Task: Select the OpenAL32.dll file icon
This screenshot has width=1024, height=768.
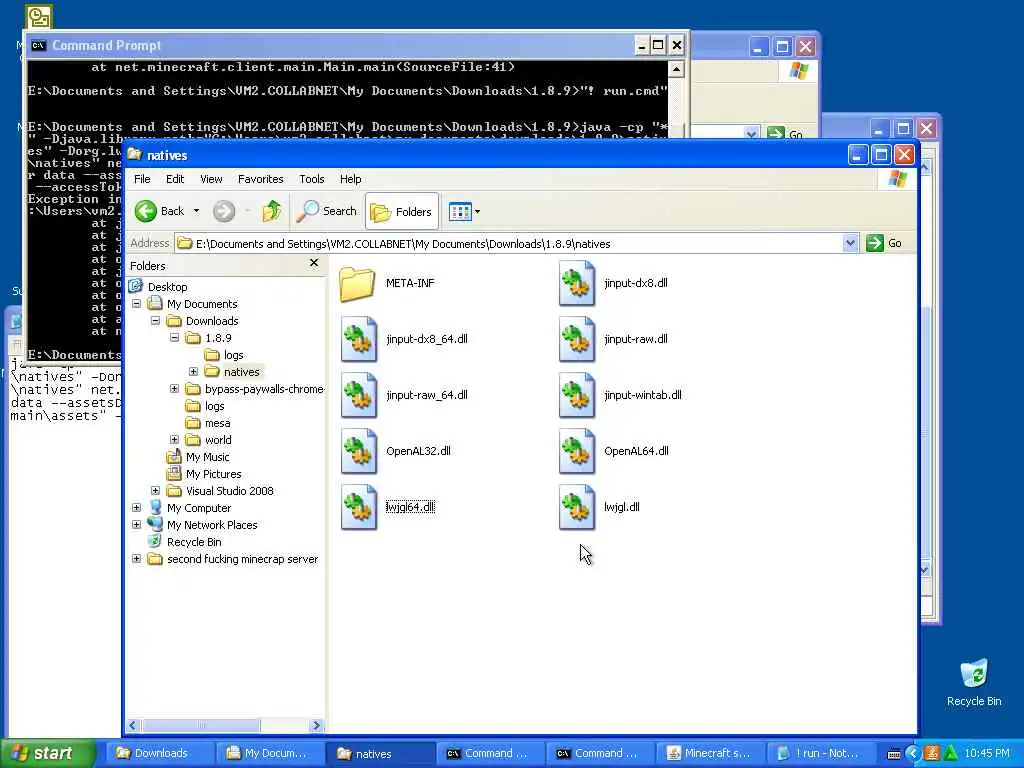Action: point(359,451)
